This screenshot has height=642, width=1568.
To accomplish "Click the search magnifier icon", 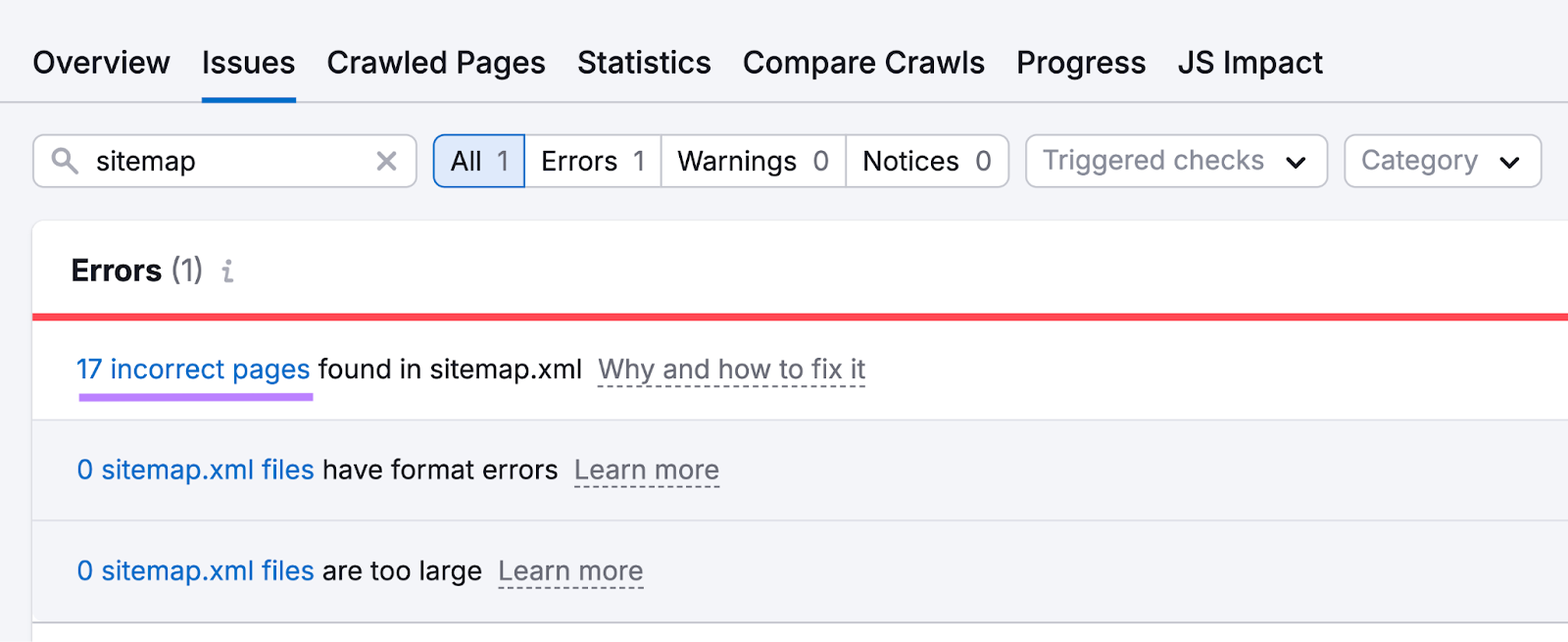I will [x=65, y=161].
